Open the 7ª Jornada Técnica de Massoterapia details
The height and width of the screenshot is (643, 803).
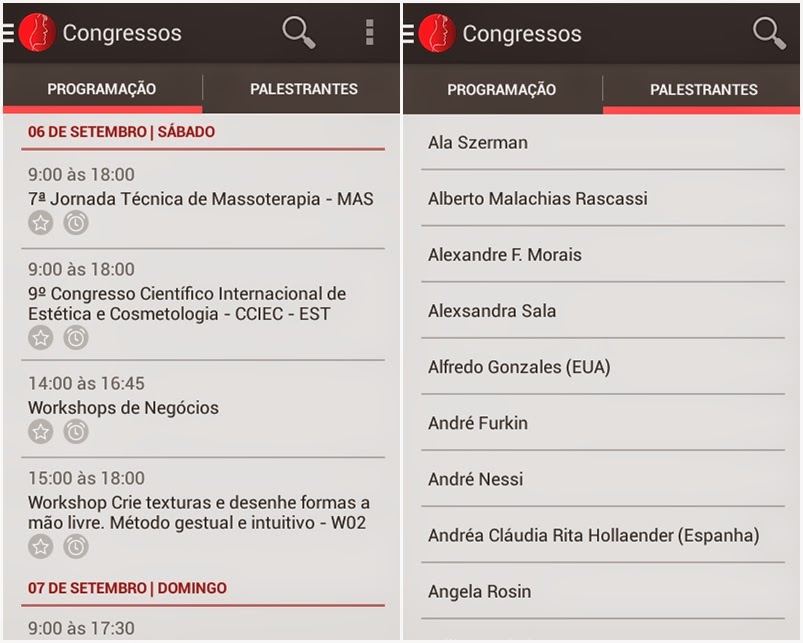click(201, 199)
